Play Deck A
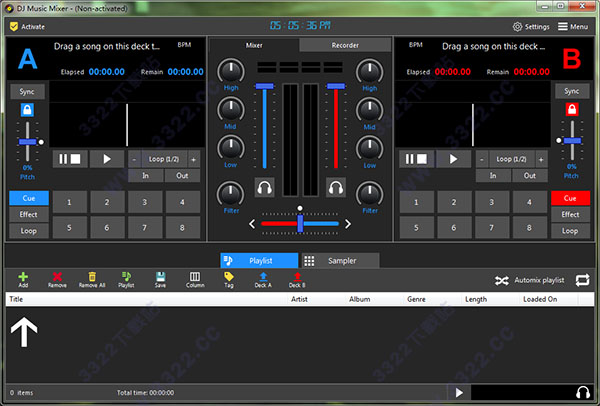The width and height of the screenshot is (600, 406). (x=107, y=159)
